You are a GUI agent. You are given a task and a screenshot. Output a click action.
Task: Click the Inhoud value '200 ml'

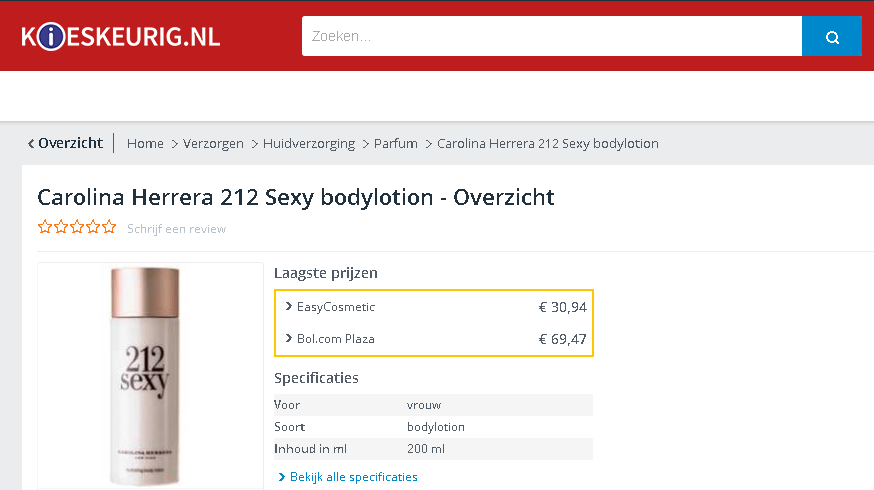click(x=425, y=449)
